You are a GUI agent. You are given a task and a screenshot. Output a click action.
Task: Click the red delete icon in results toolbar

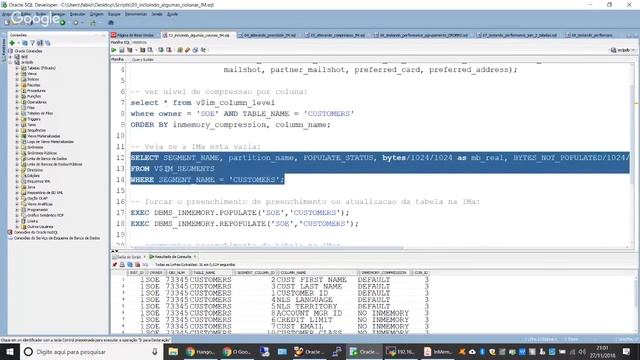[x=138, y=264]
